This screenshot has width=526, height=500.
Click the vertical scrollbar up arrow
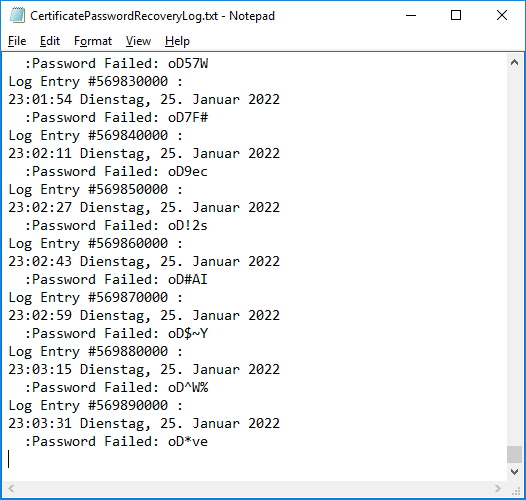514,62
